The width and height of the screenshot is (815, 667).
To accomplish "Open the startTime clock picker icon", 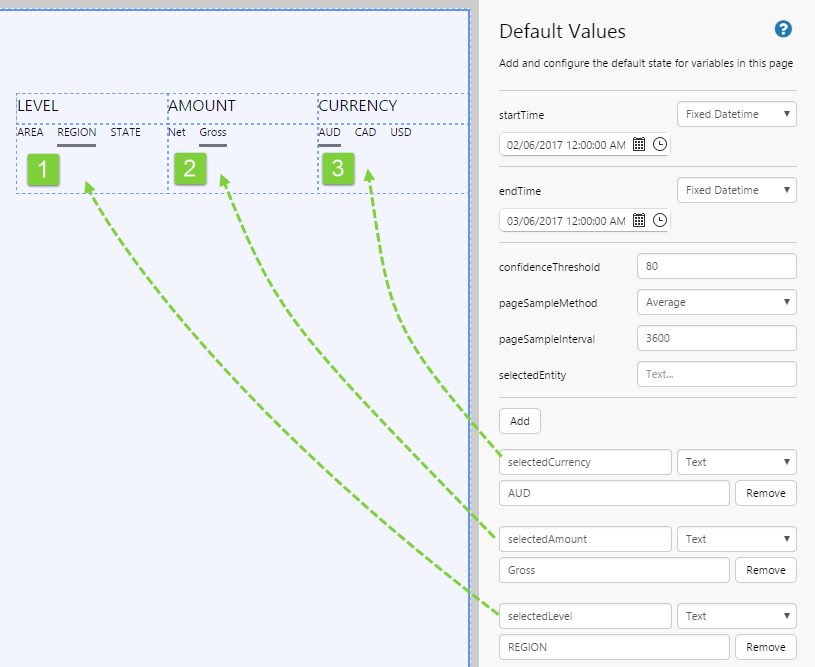I will coord(660,144).
